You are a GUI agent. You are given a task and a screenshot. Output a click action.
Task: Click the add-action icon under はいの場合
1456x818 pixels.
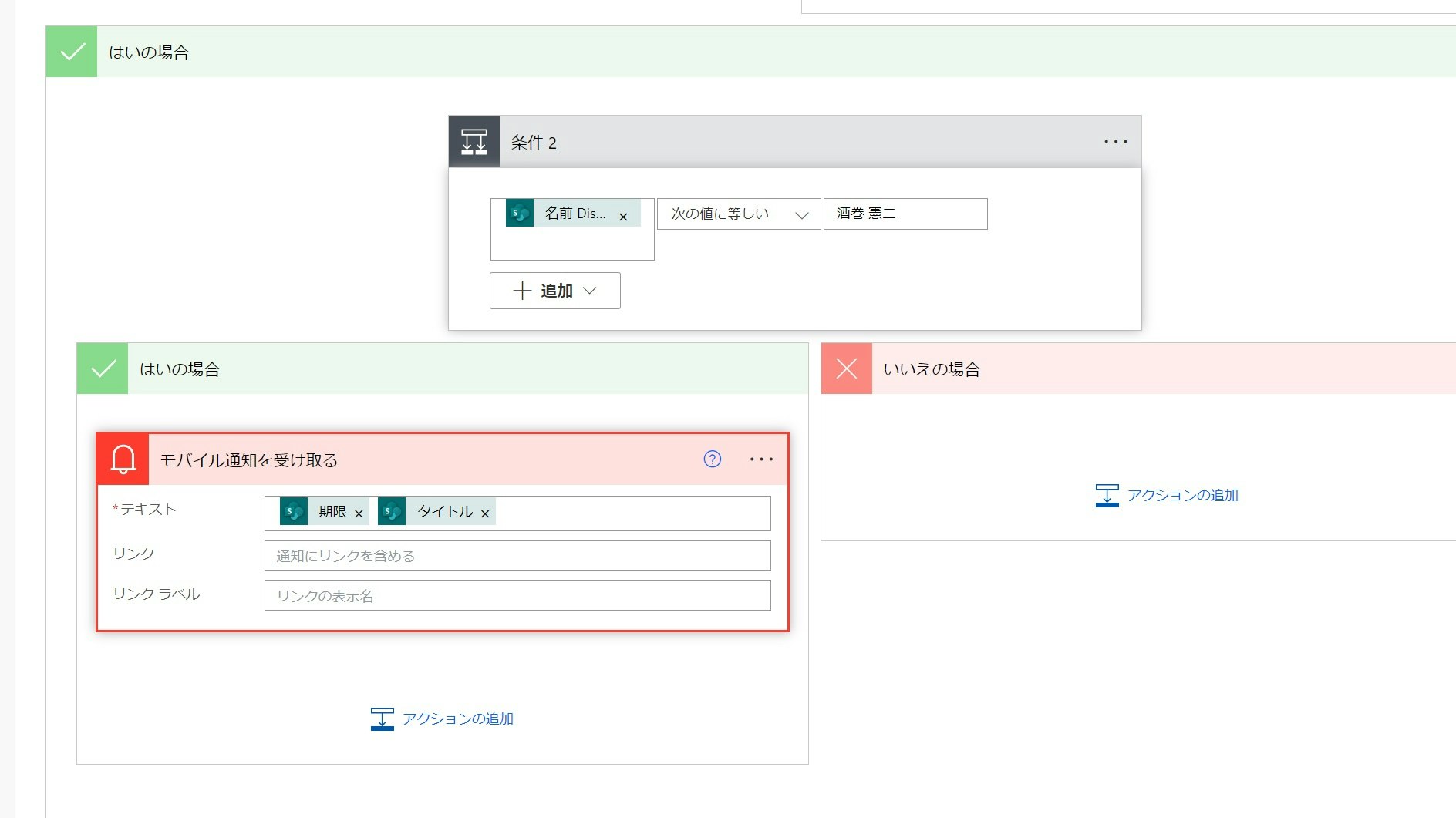(x=382, y=719)
